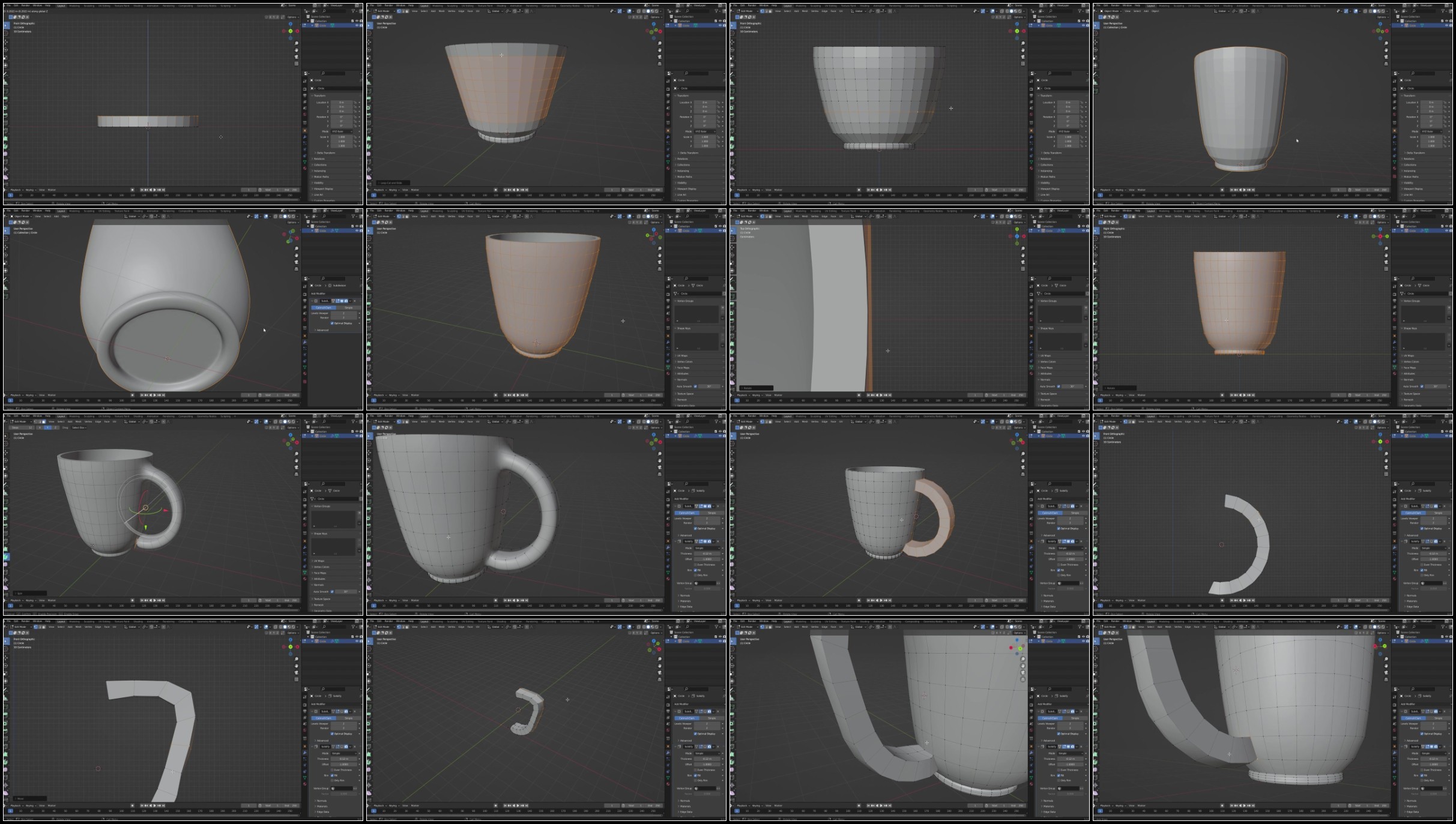This screenshot has width=1456, height=824.
Task: In the half-ring arc frame, toggle Even Thickness checkbox
Action: (1422, 565)
